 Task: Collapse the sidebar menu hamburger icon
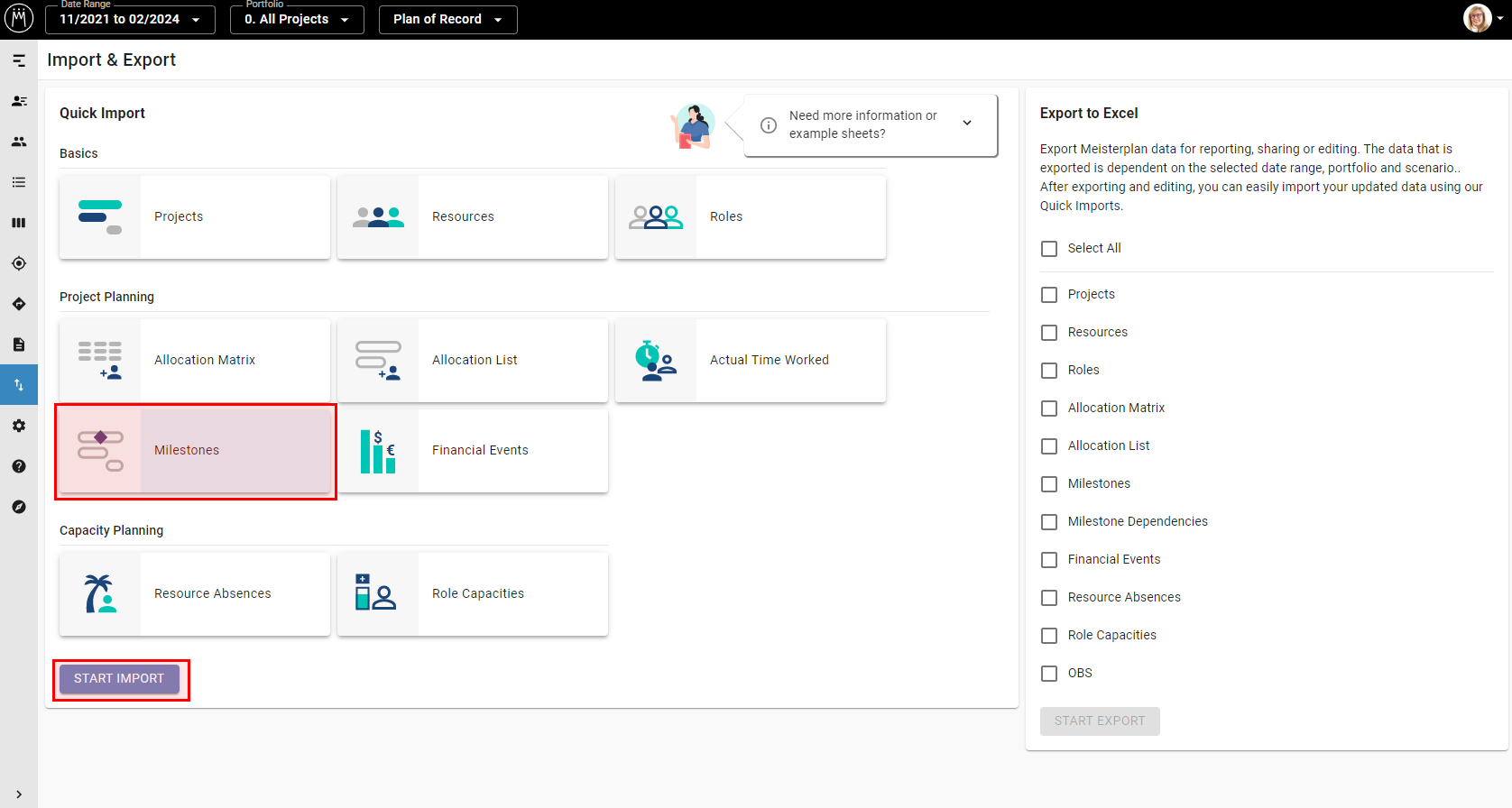coord(19,60)
